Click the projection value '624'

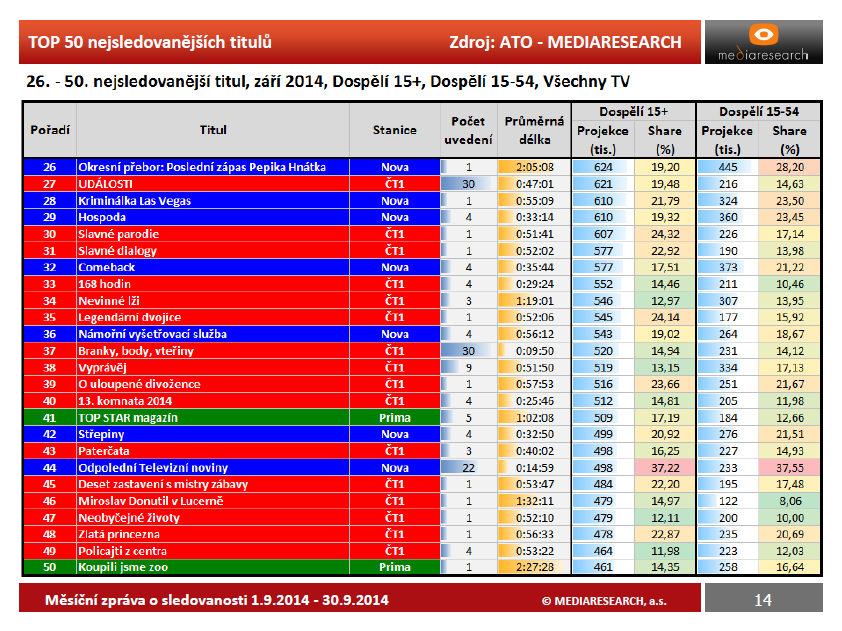603,167
